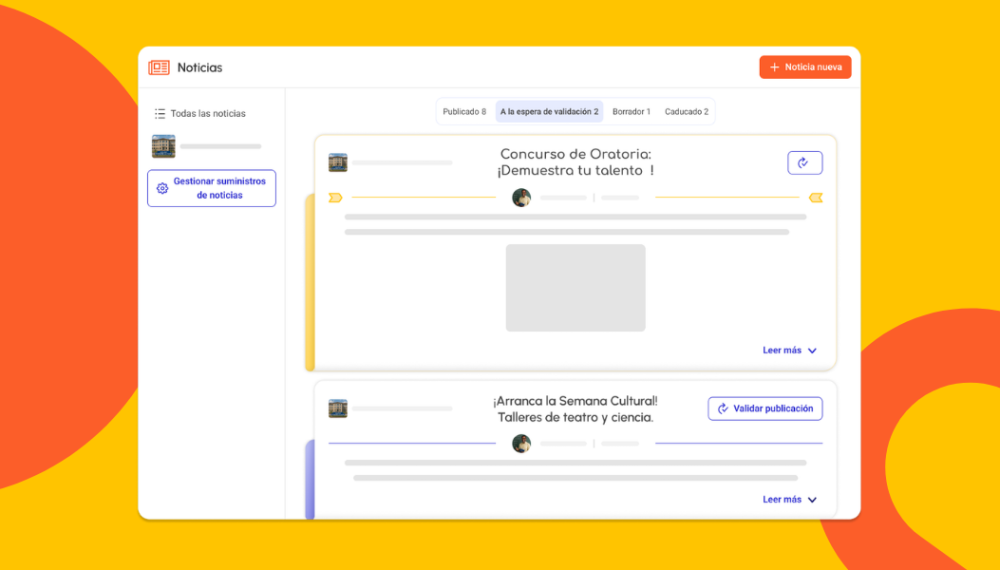Select Todas las noticias in sidebar
The image size is (1000, 570).
click(207, 114)
